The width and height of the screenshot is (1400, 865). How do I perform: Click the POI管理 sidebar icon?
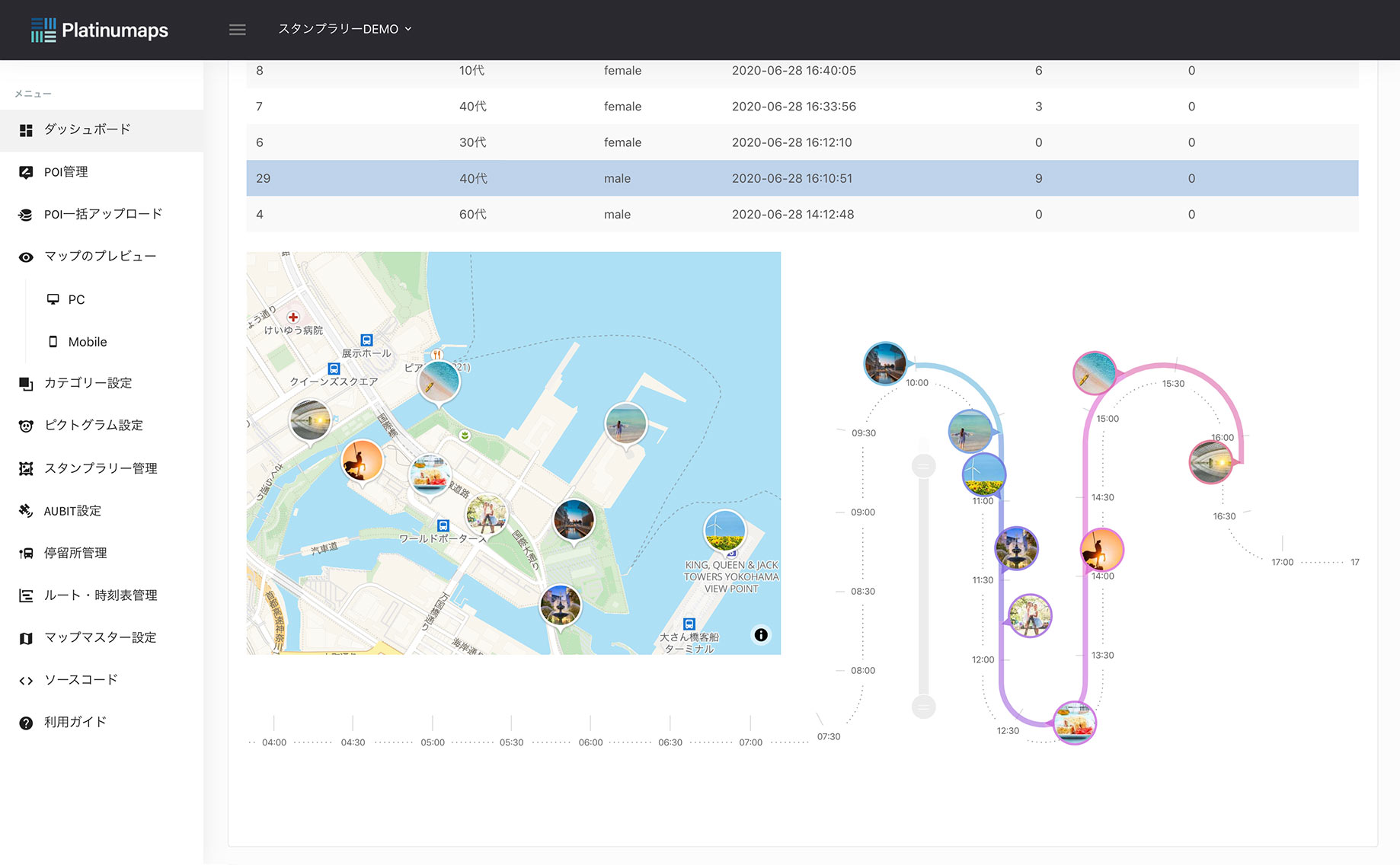[x=26, y=172]
